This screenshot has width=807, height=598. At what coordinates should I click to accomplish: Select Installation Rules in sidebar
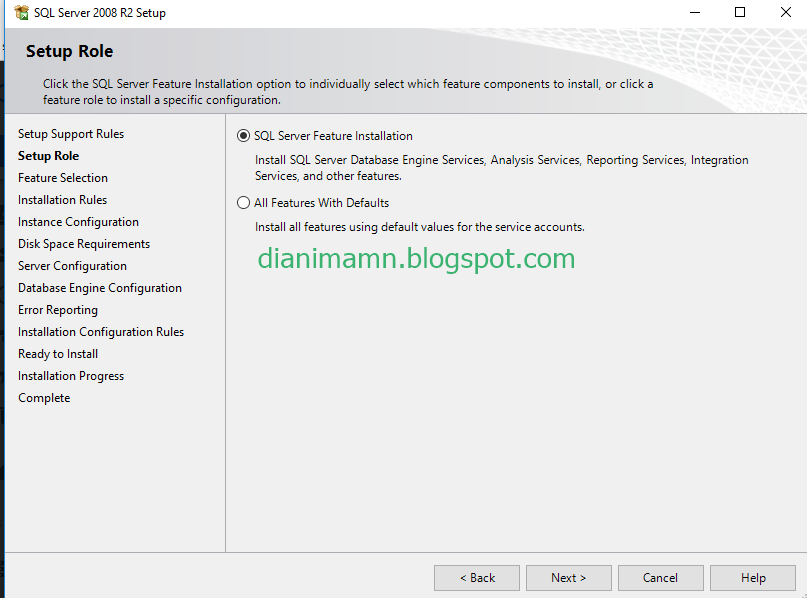point(62,199)
